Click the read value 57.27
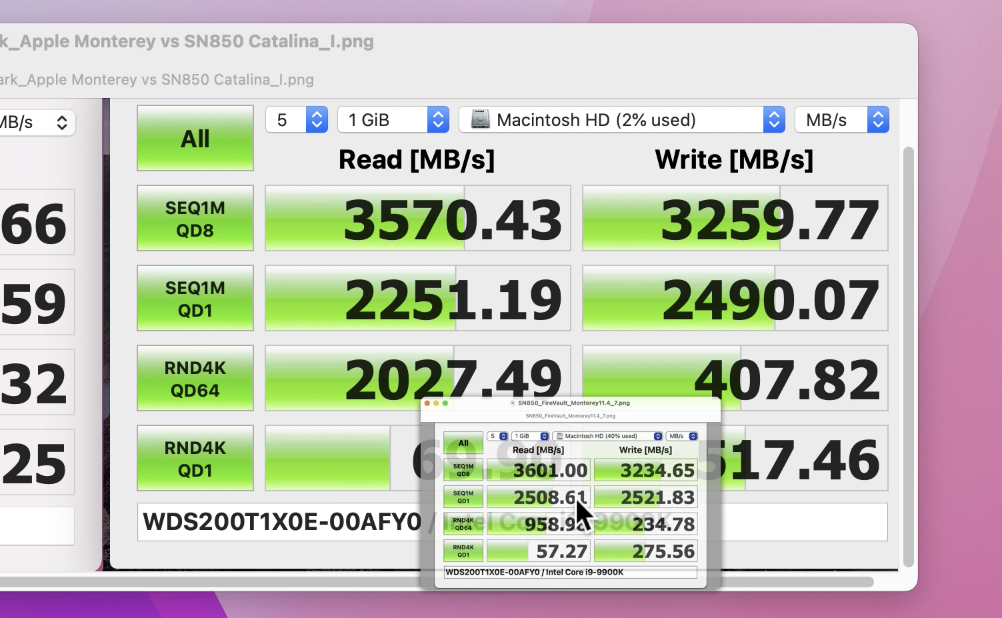The image size is (1002, 618). click(562, 551)
